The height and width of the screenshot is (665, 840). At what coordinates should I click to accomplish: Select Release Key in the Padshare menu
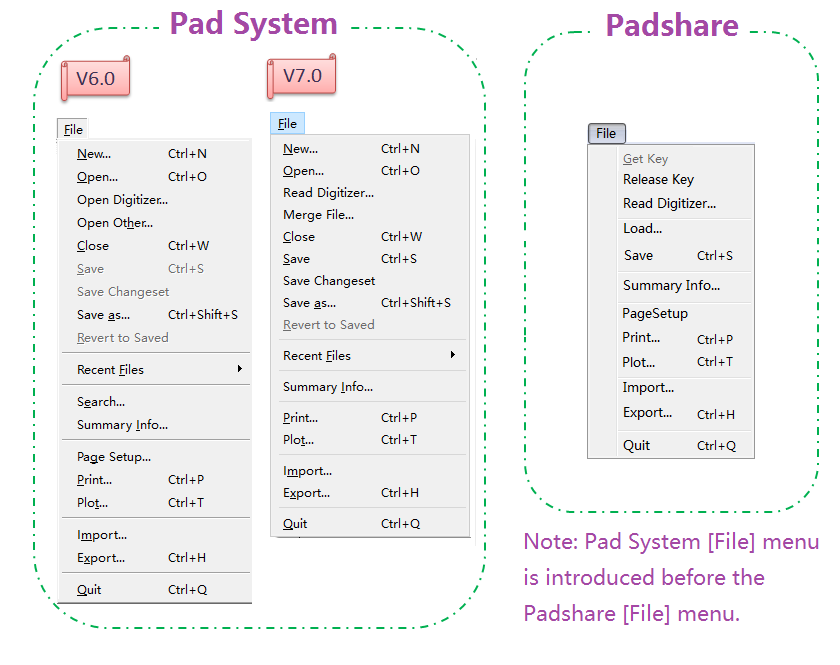point(658,180)
